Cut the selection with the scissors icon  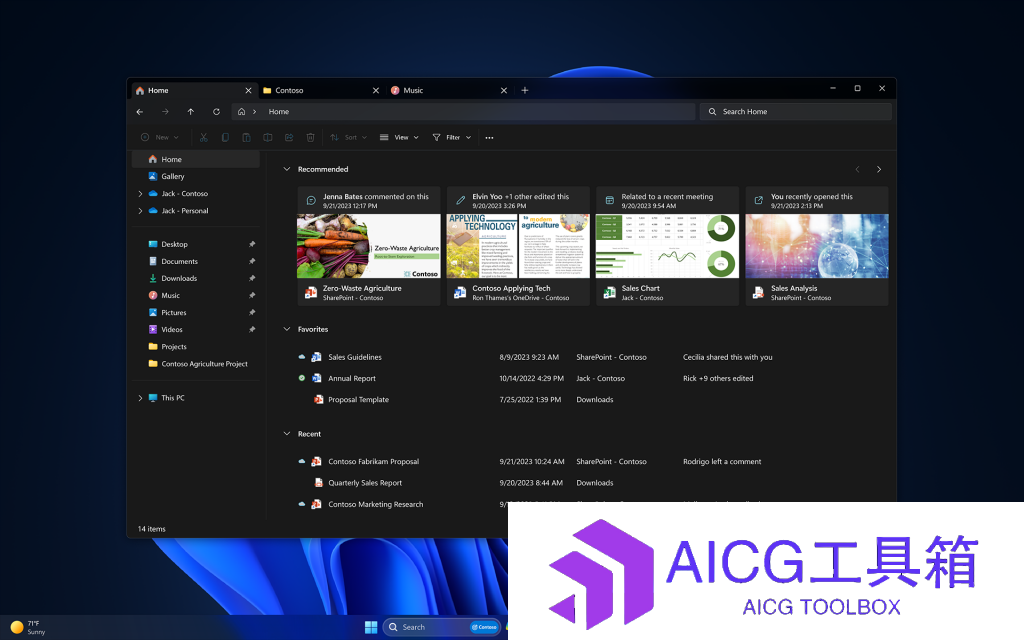coord(204,137)
